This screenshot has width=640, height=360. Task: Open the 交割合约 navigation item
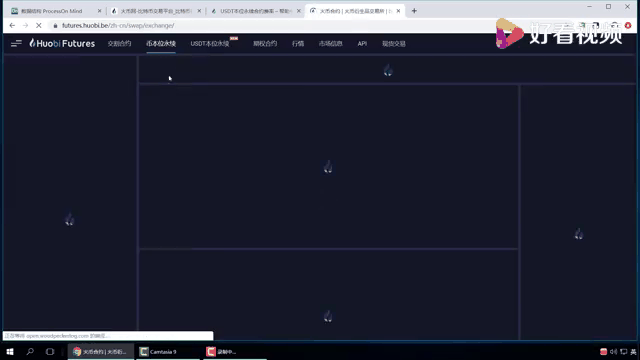(x=119, y=44)
